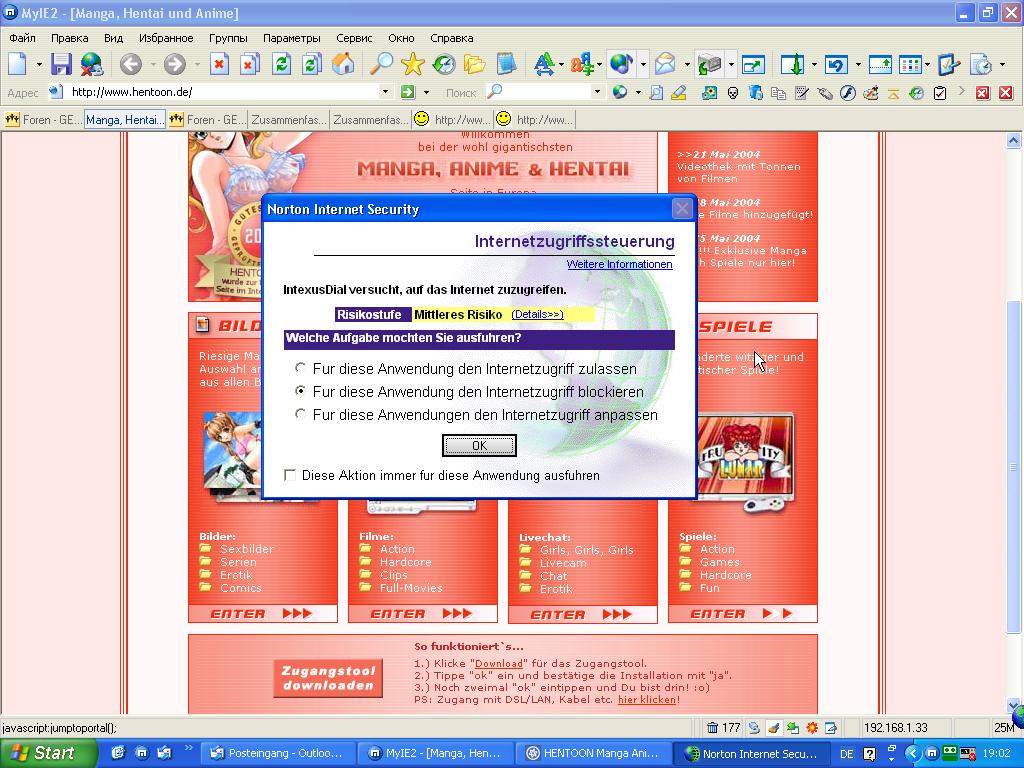Click the green Go arrow button
The width and height of the screenshot is (1024, 768).
pos(408,92)
